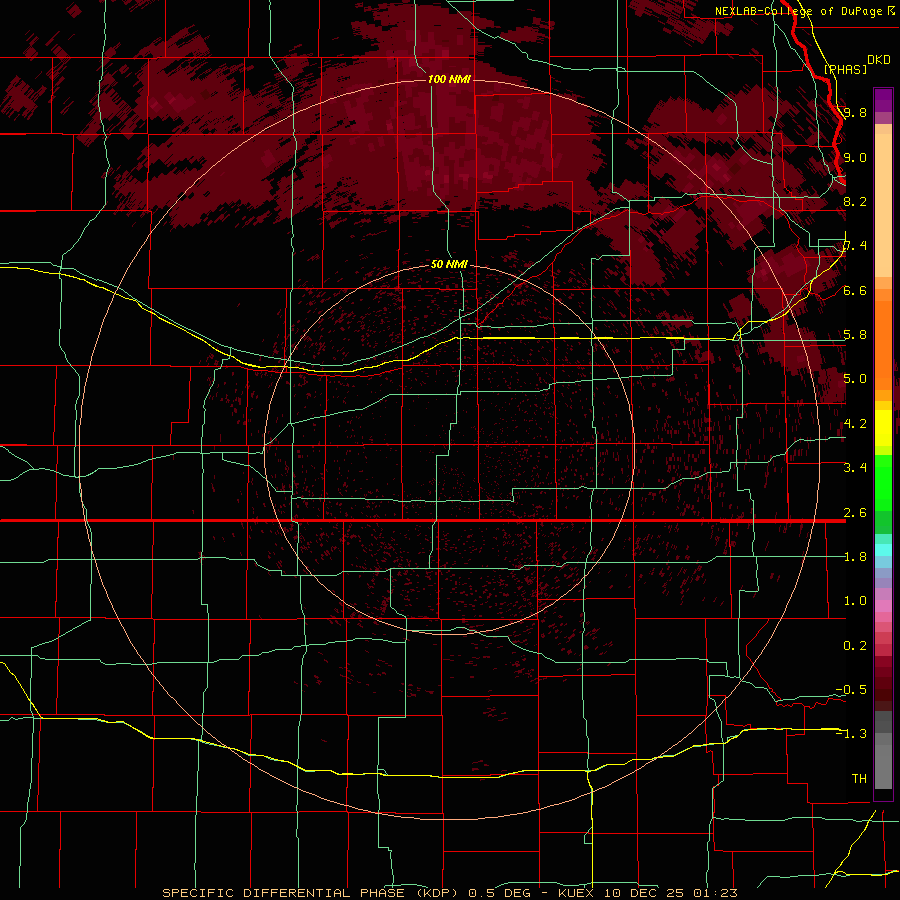Screen dimensions: 900x900
Task: Click the 8.2 value on color scale
Action: (855, 201)
